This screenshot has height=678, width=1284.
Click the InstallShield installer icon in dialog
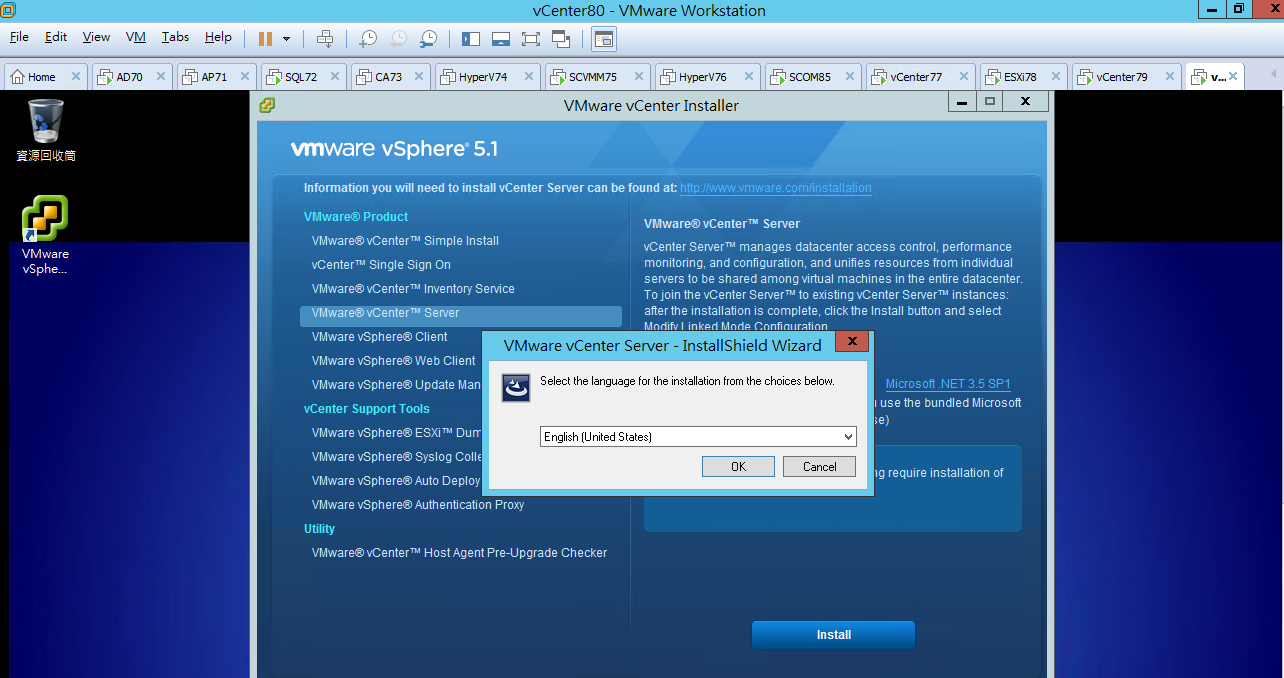click(x=516, y=388)
